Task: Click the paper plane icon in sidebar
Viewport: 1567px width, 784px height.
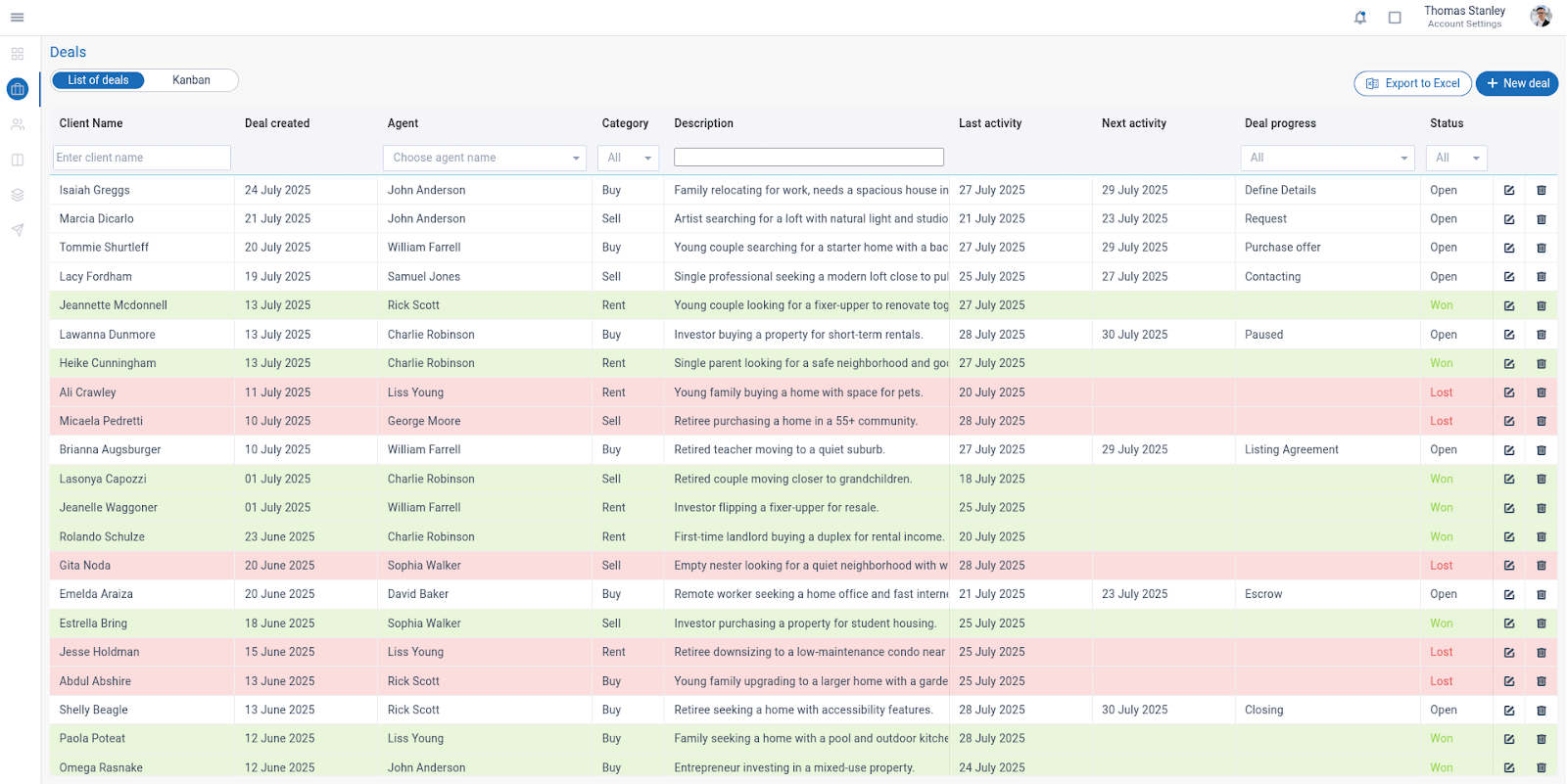Action: (x=18, y=230)
